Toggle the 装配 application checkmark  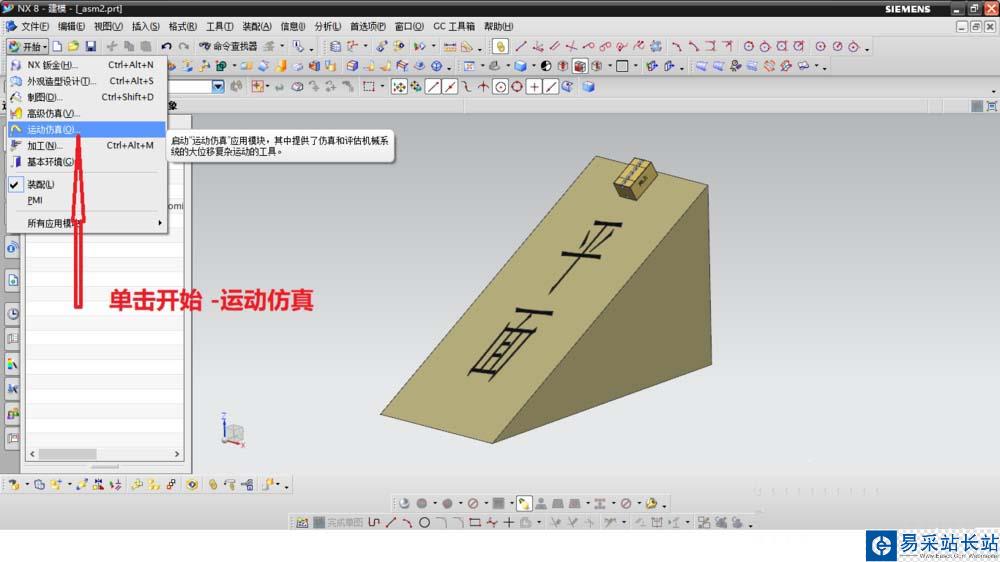click(x=15, y=184)
